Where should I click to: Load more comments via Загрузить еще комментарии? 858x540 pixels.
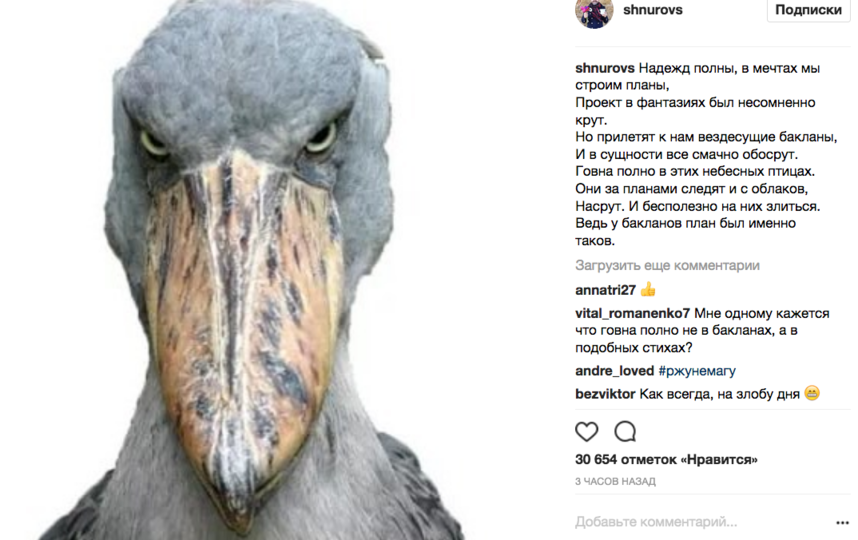pyautogui.click(x=667, y=266)
